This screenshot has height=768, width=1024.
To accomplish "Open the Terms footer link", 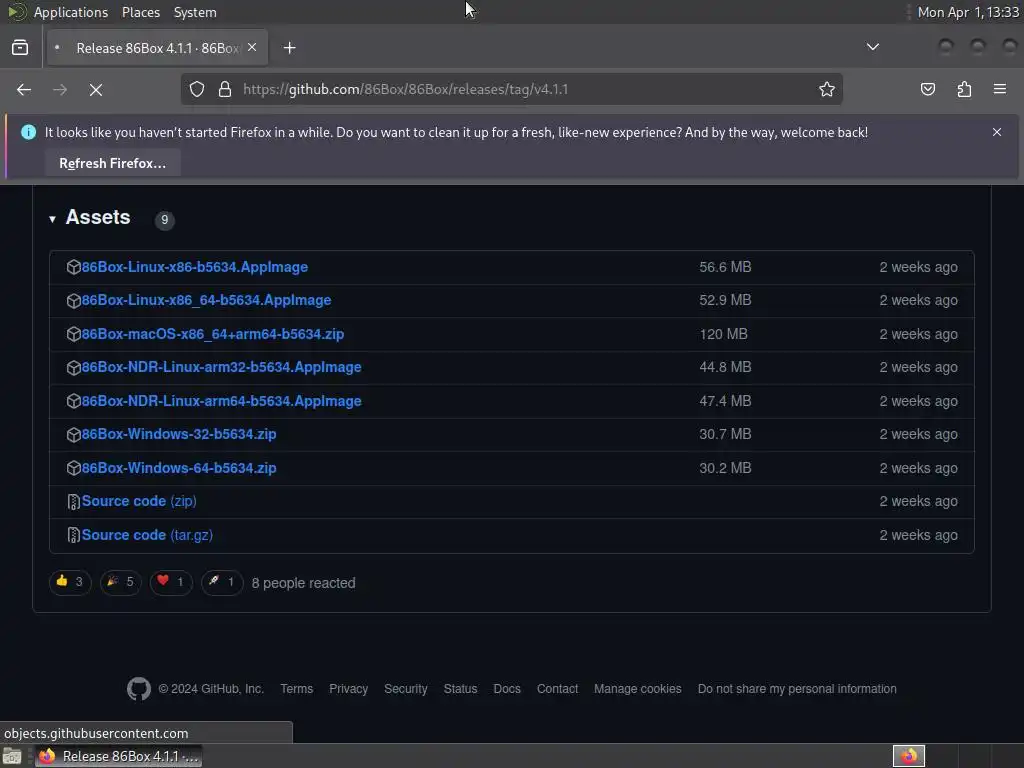I will 296,689.
